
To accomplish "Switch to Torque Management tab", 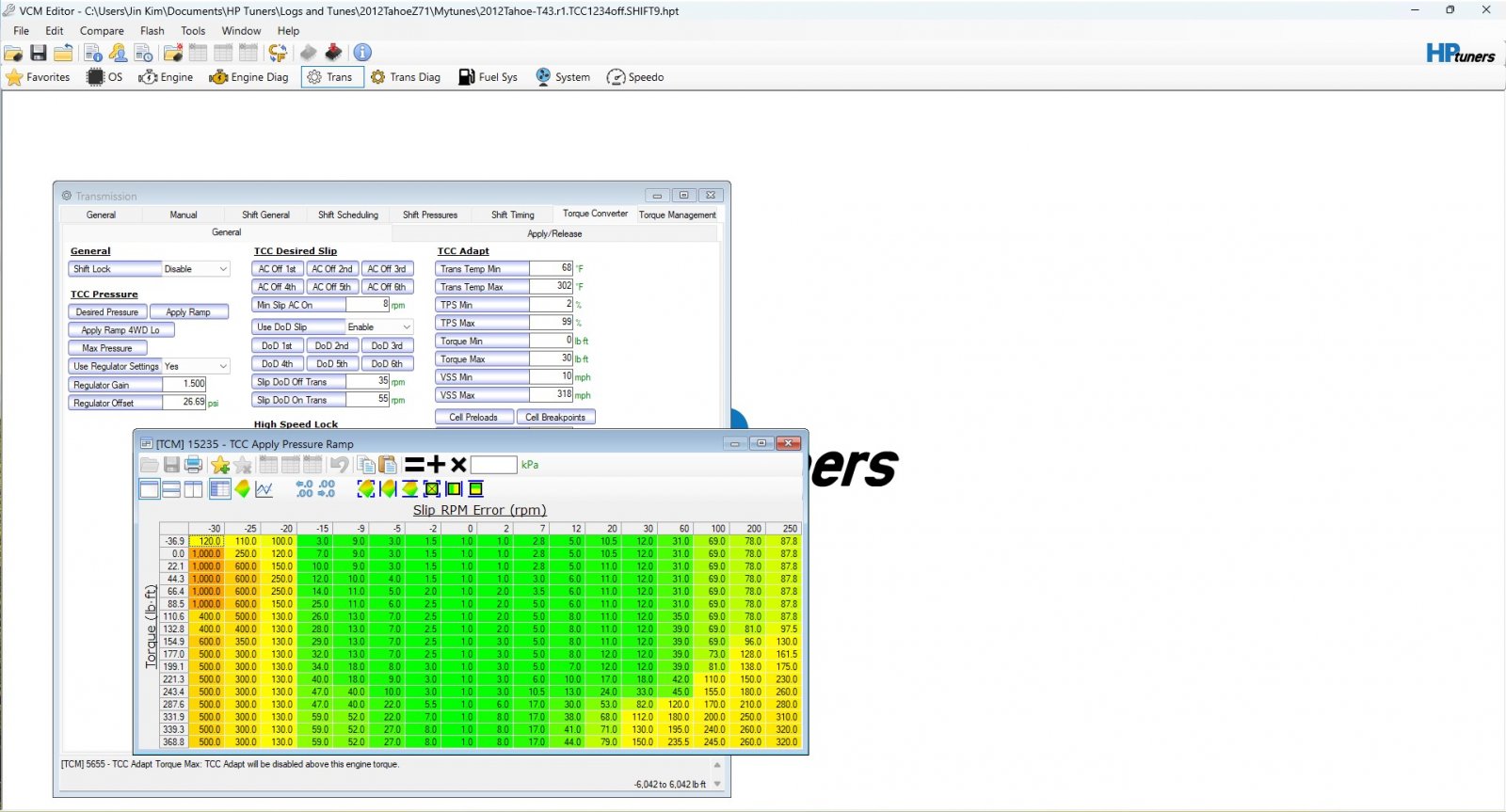I will point(678,215).
